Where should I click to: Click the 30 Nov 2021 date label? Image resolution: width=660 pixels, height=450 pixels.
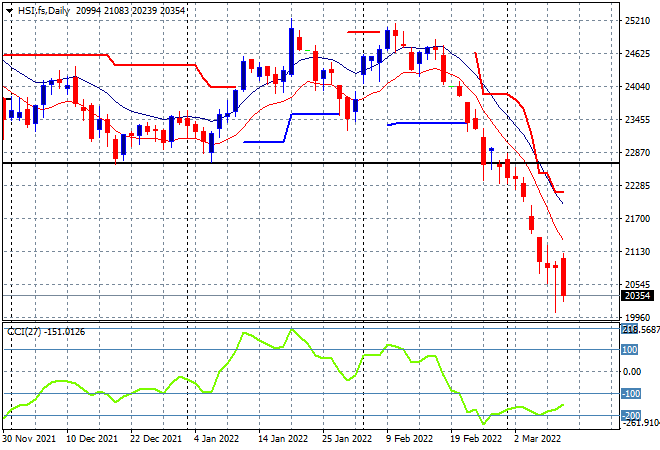click(x=29, y=439)
